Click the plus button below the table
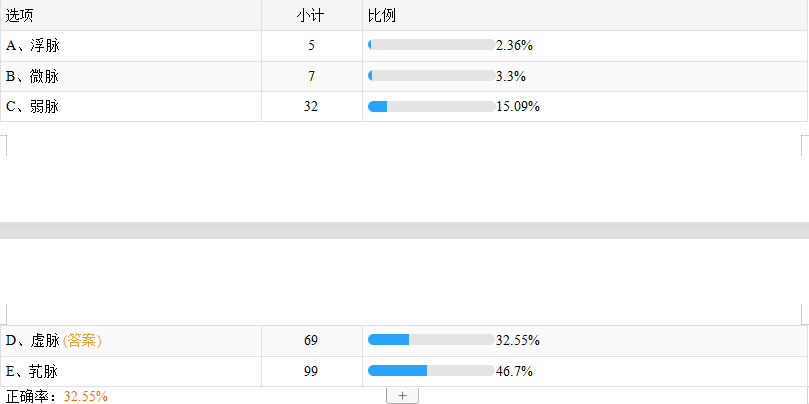The image size is (809, 404). coord(402,396)
